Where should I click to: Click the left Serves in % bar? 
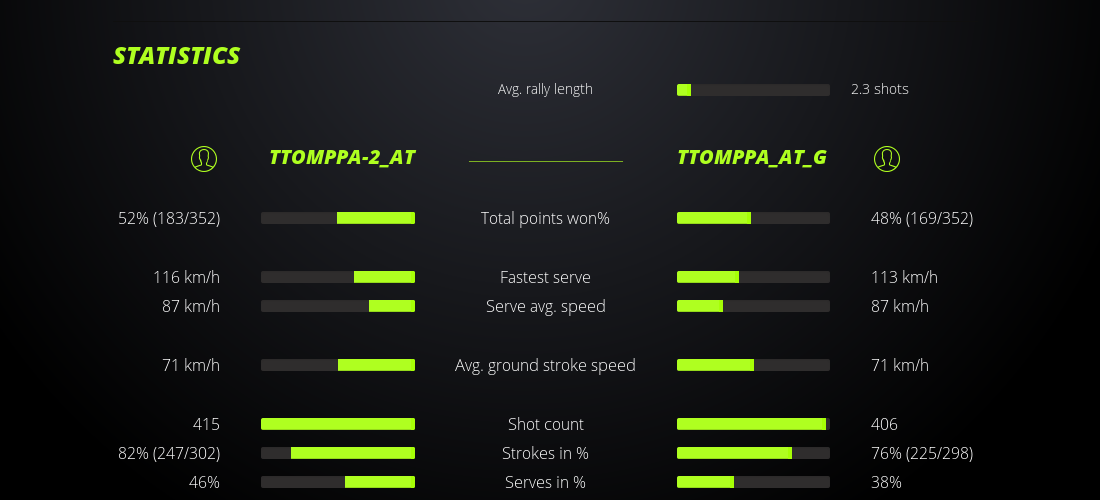[338, 482]
